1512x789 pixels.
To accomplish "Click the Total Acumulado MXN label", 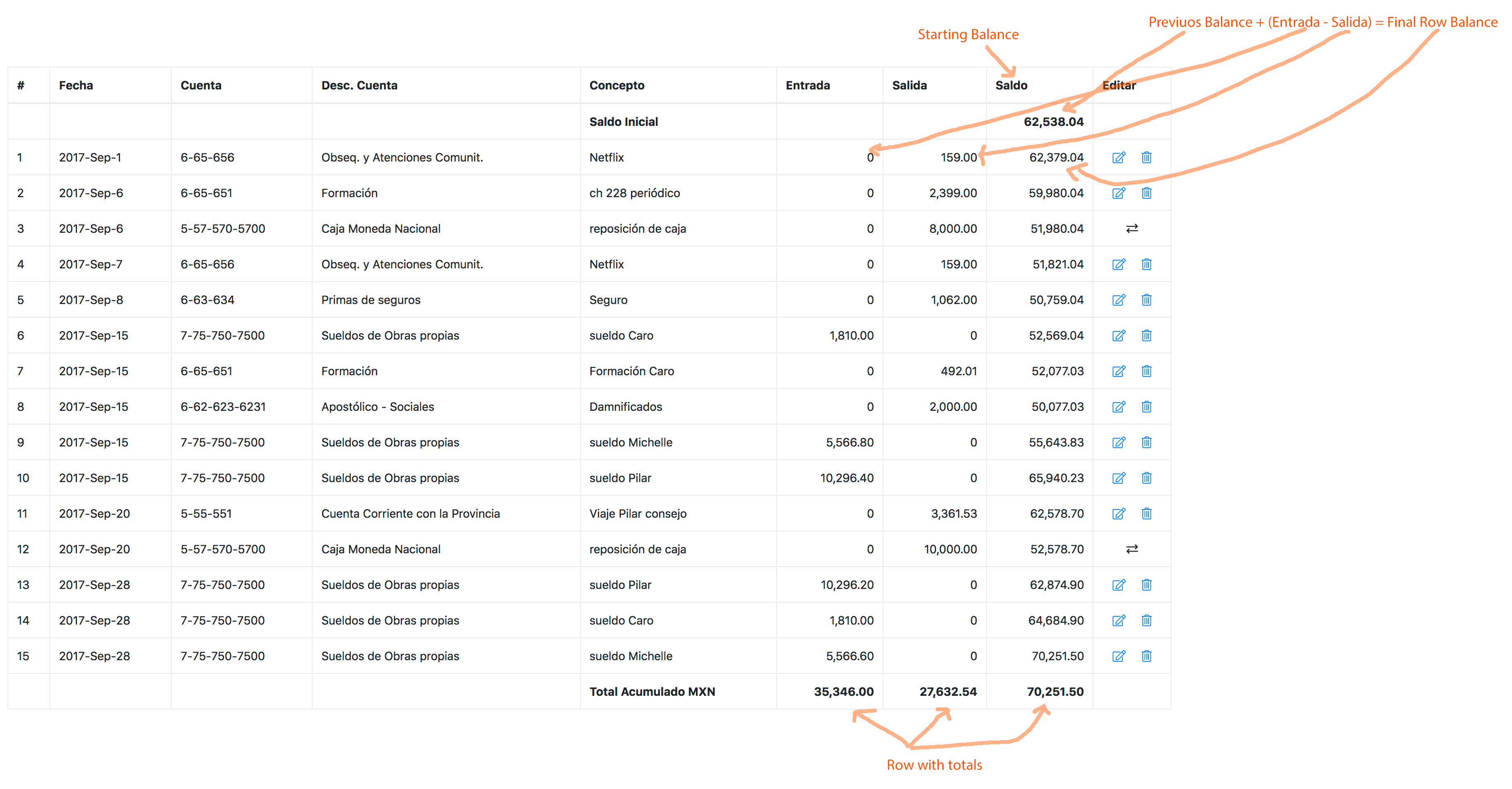I will coord(652,692).
